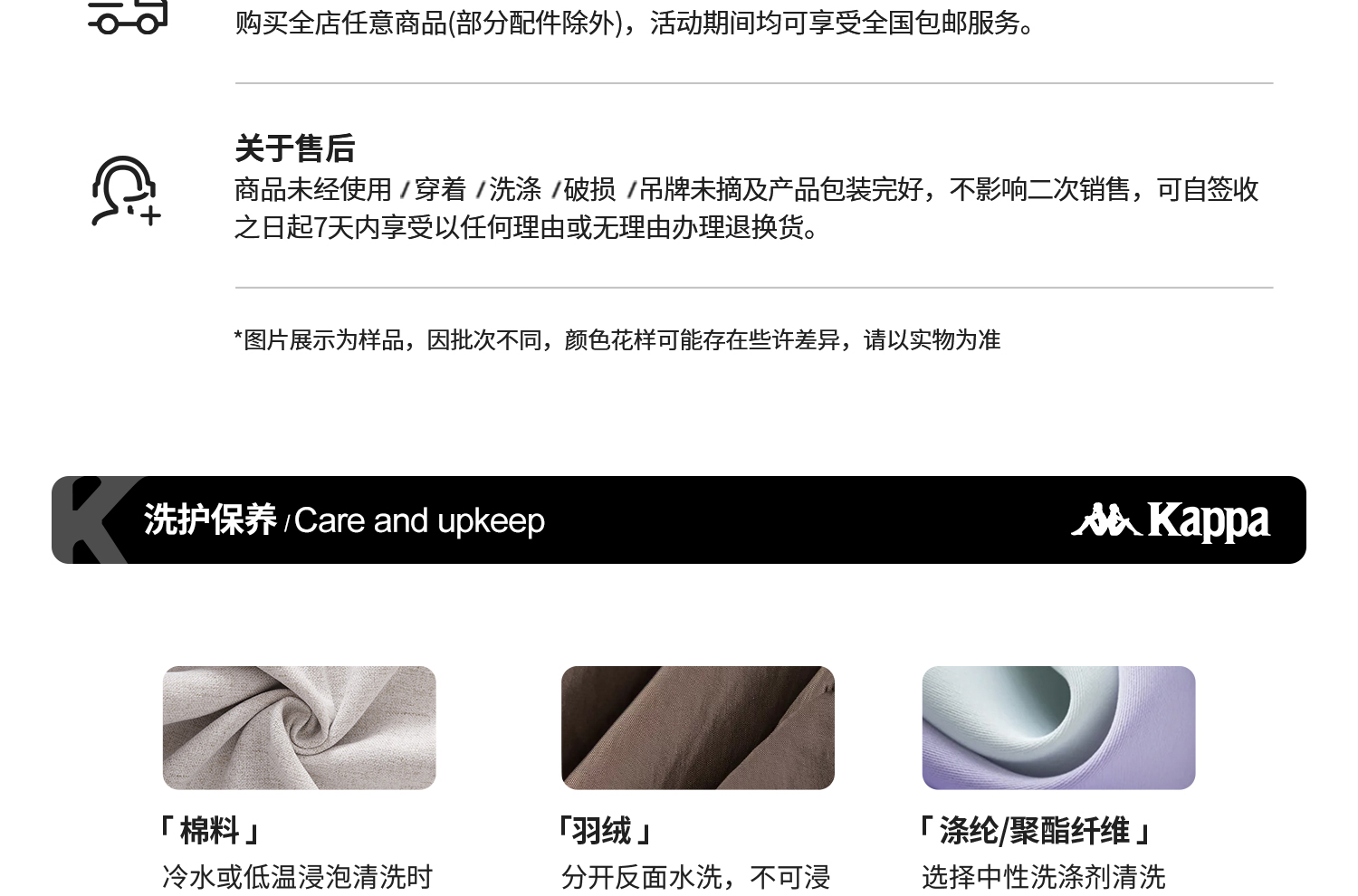Click the Care and upkeep text
This screenshot has height=896, width=1358.
(x=419, y=521)
